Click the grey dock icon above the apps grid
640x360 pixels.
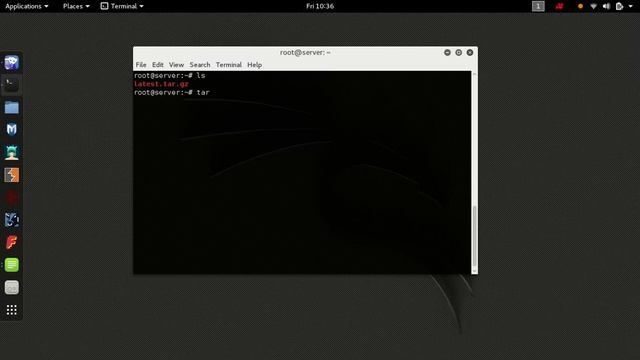pyautogui.click(x=11, y=287)
